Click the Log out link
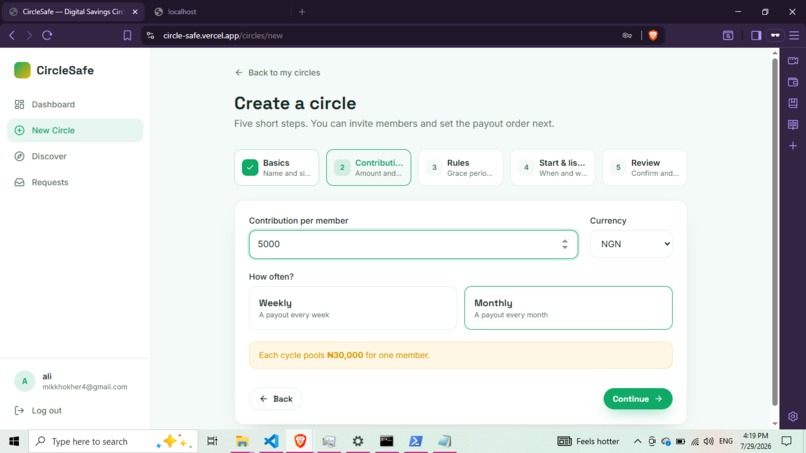Image resolution: width=806 pixels, height=453 pixels. point(39,410)
